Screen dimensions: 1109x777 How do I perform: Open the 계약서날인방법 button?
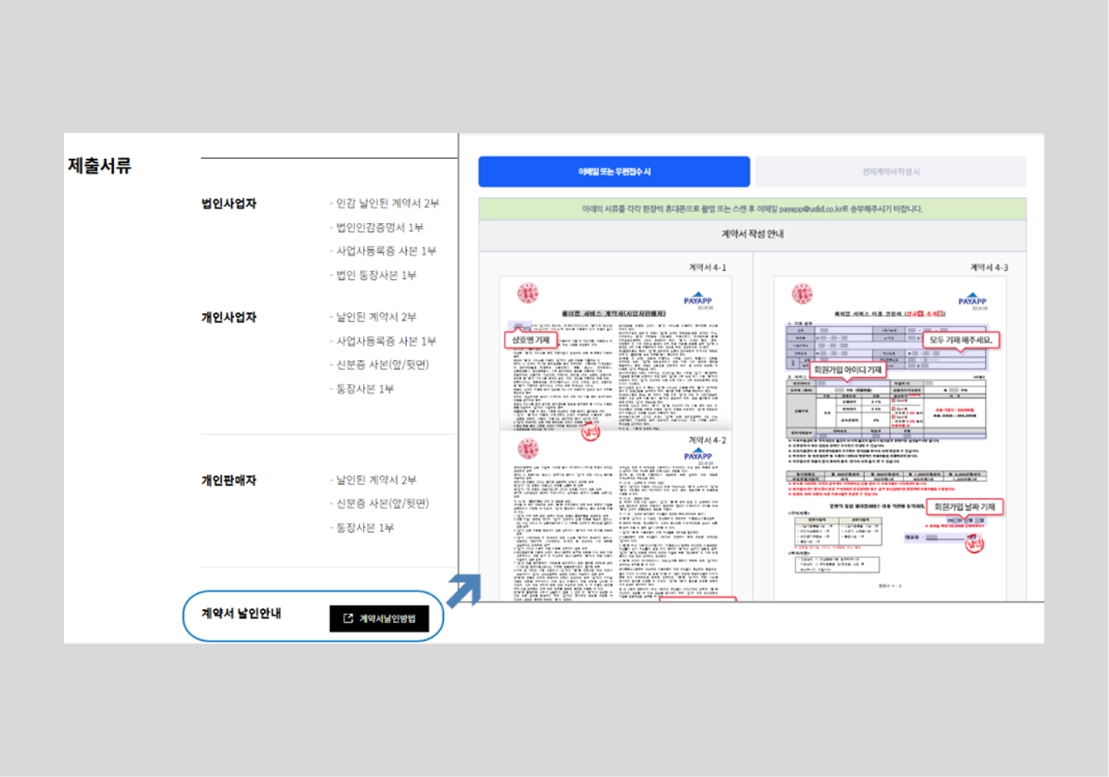point(379,619)
